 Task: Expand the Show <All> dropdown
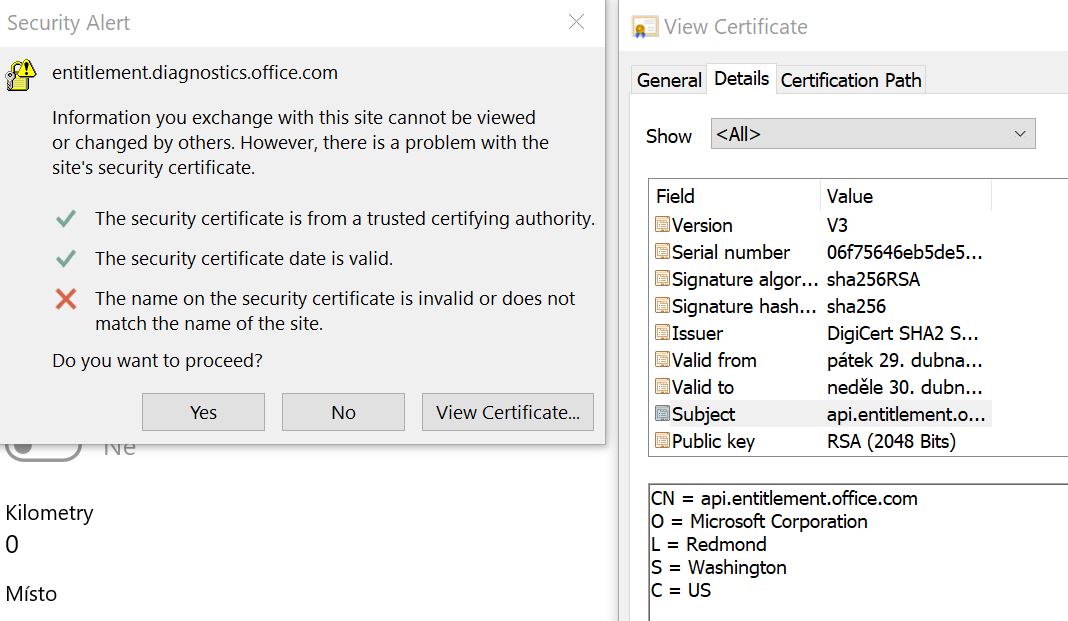point(873,134)
